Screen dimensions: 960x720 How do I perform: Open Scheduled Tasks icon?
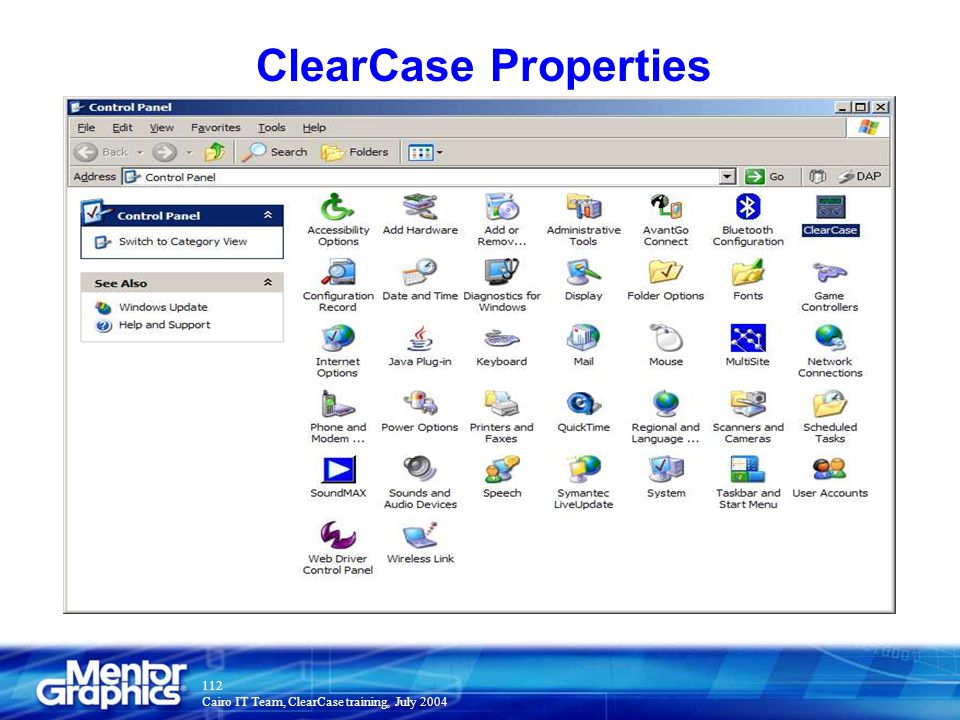tap(830, 404)
